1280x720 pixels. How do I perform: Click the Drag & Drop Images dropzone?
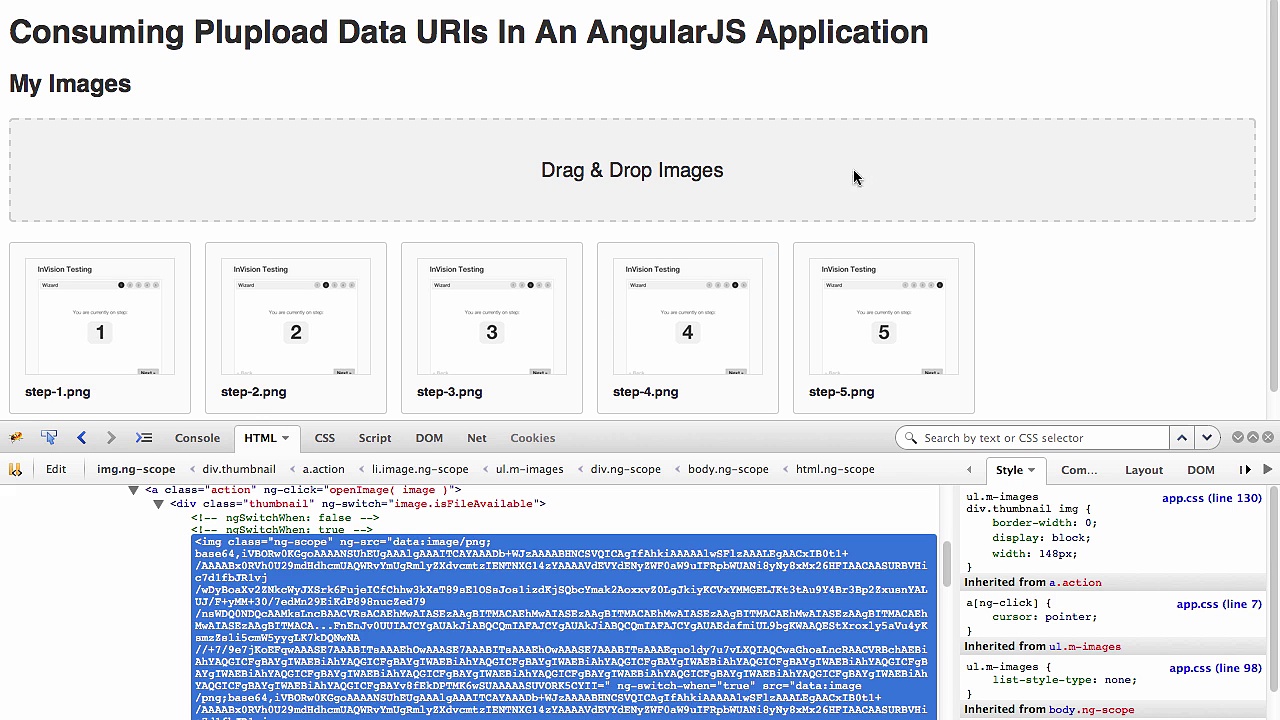(x=632, y=170)
